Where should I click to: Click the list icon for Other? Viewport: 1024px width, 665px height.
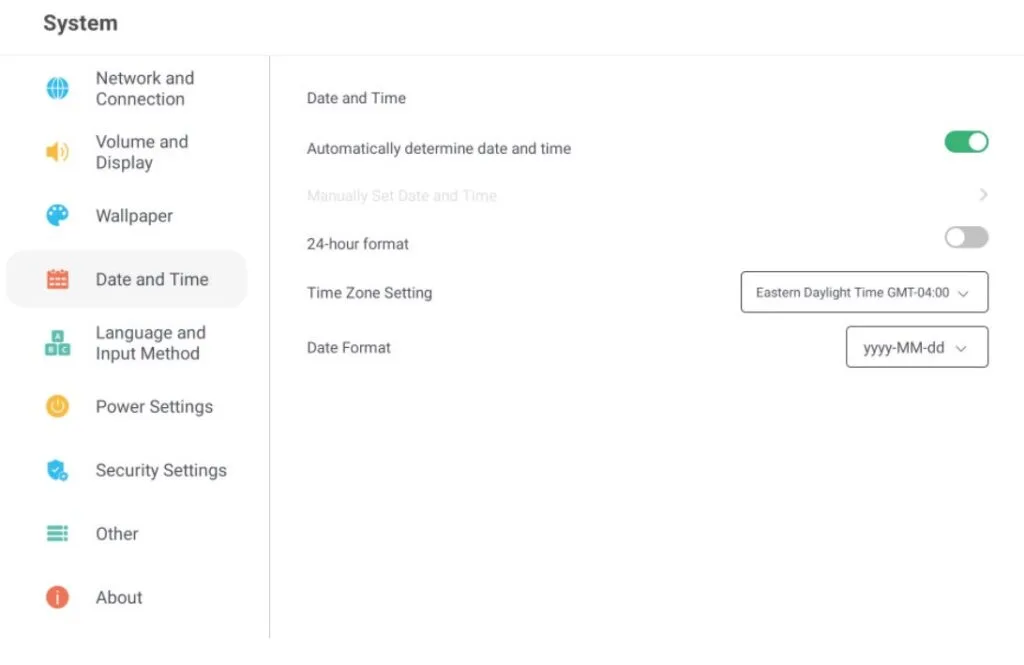57,533
